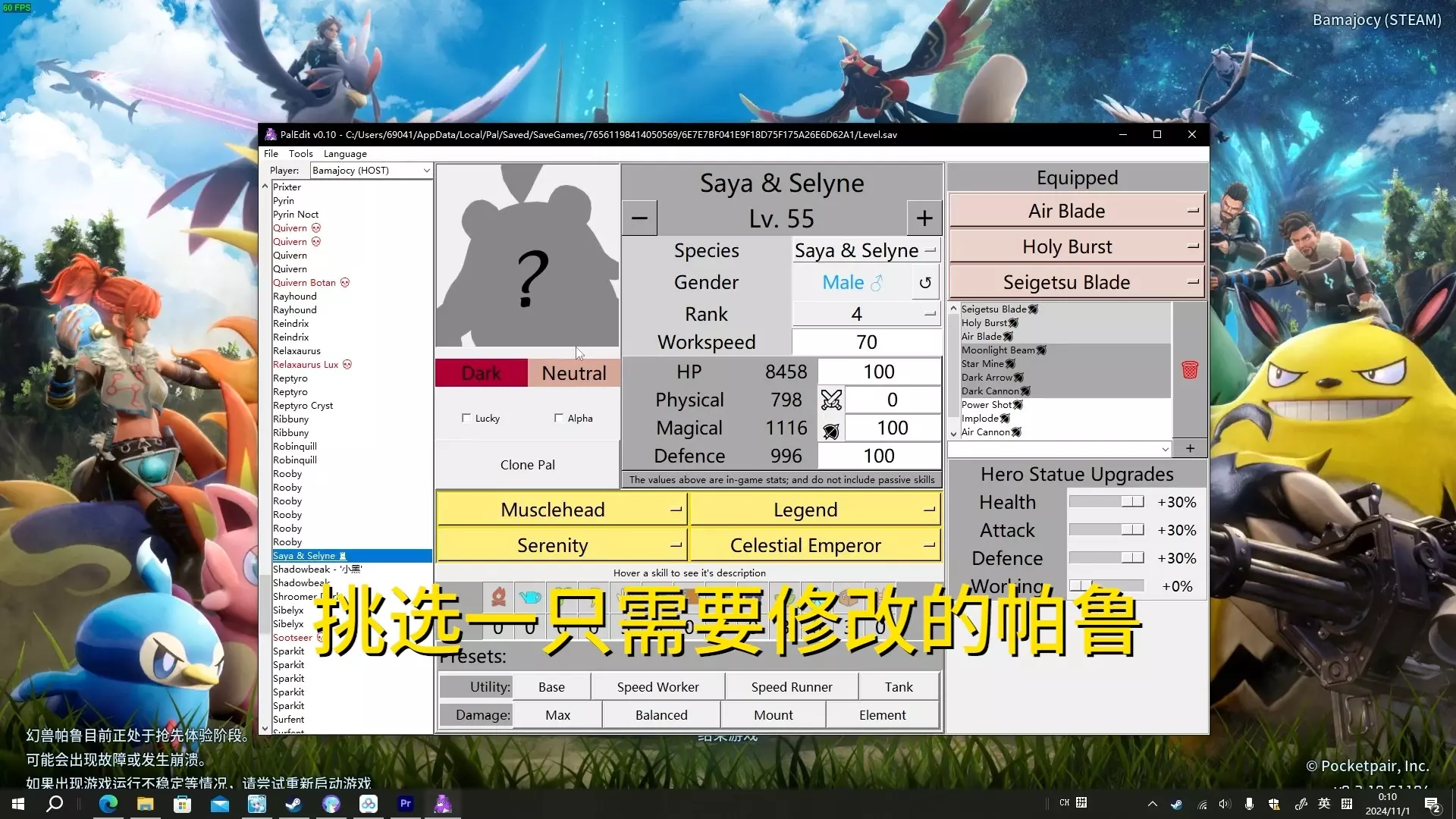Click the Defence IV input field
The height and width of the screenshot is (819, 1456).
[x=879, y=456]
